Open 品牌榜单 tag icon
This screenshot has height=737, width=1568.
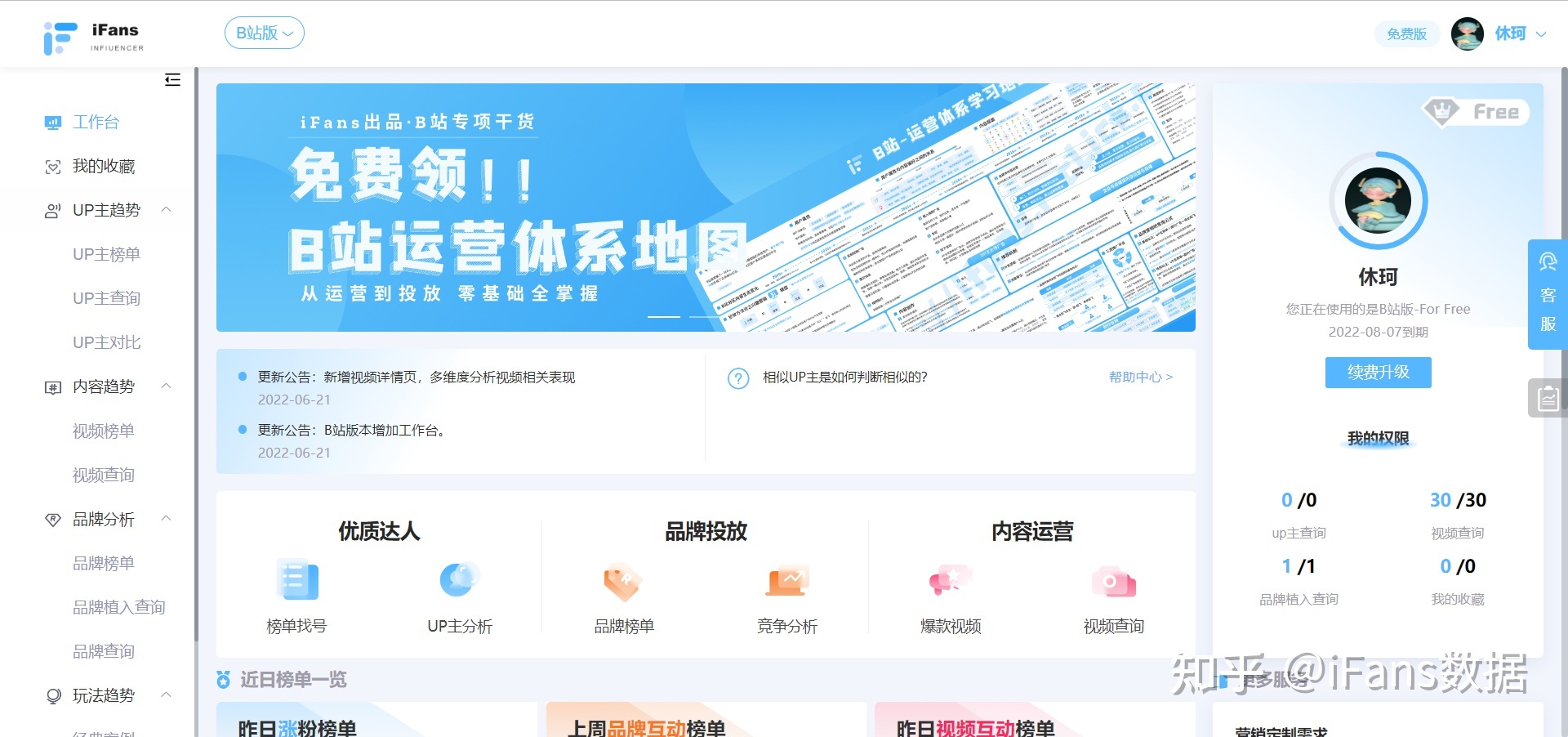pyautogui.click(x=623, y=581)
